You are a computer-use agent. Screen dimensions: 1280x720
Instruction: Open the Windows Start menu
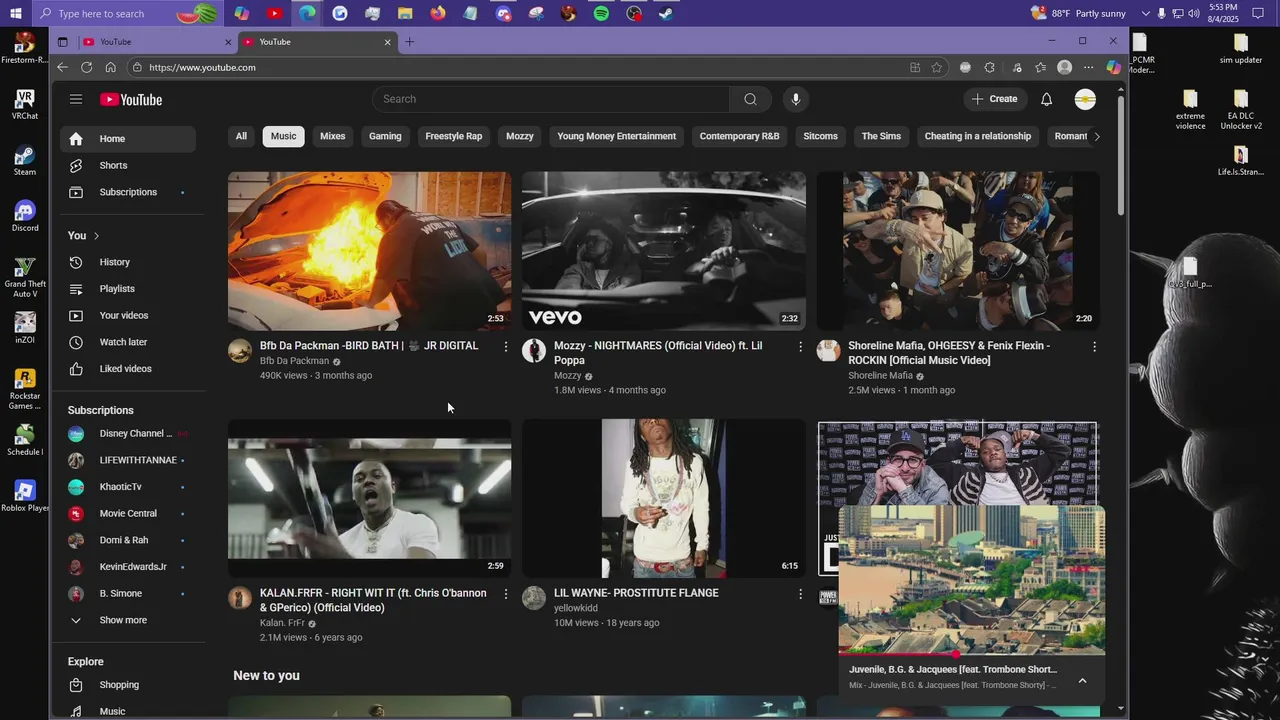(x=16, y=13)
